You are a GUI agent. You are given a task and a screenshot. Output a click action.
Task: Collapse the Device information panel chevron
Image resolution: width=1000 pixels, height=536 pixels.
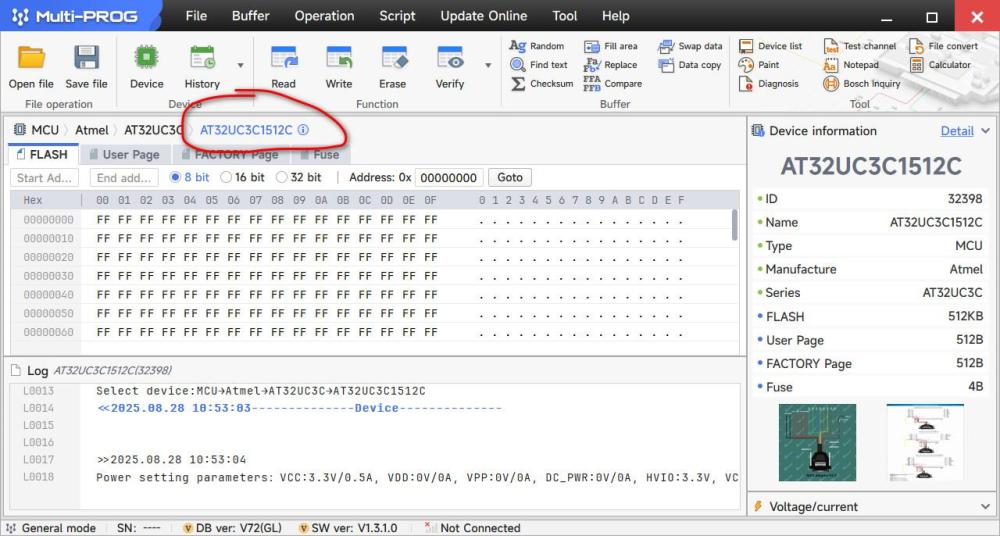pos(985,131)
